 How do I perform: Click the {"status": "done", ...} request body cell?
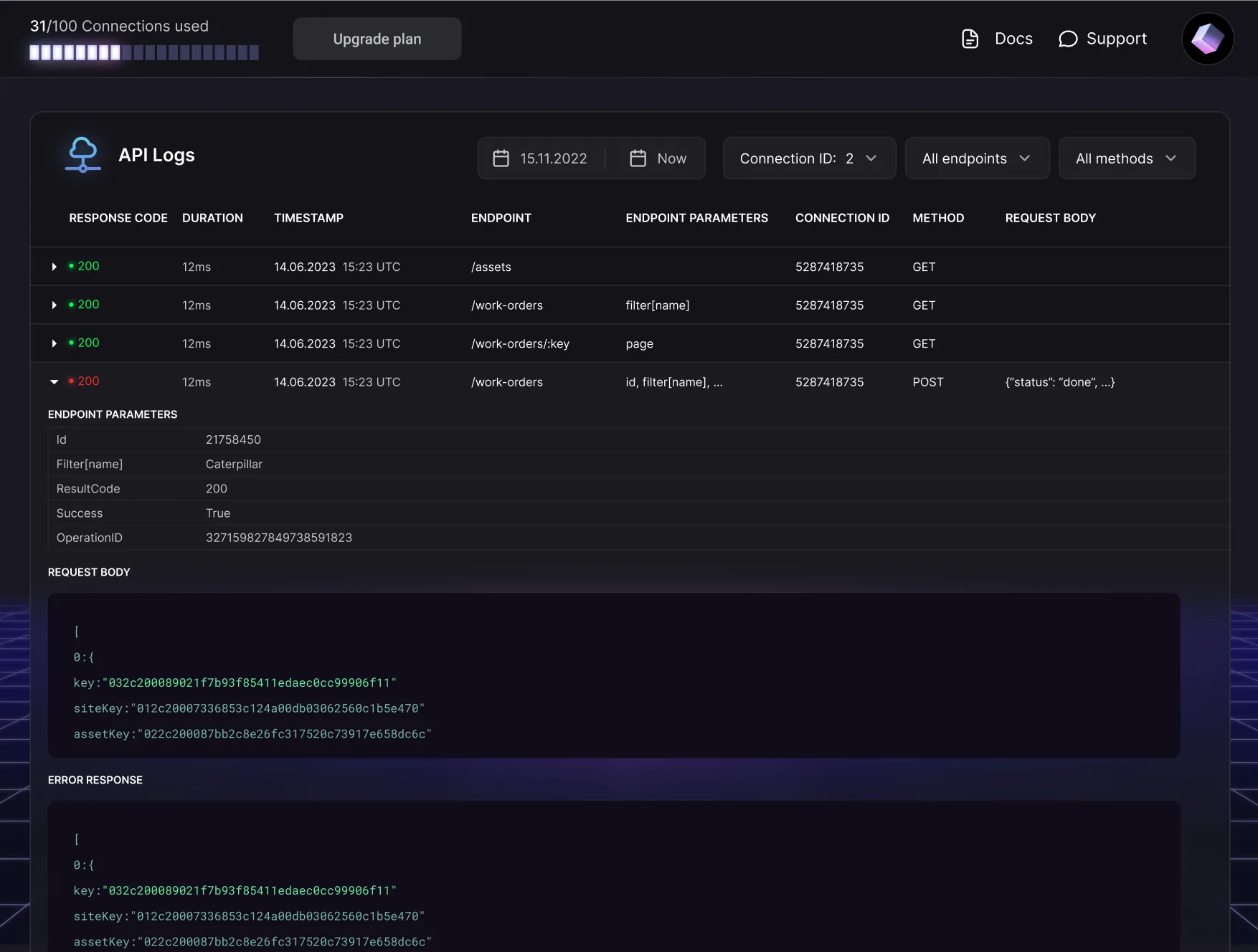pyautogui.click(x=1060, y=382)
